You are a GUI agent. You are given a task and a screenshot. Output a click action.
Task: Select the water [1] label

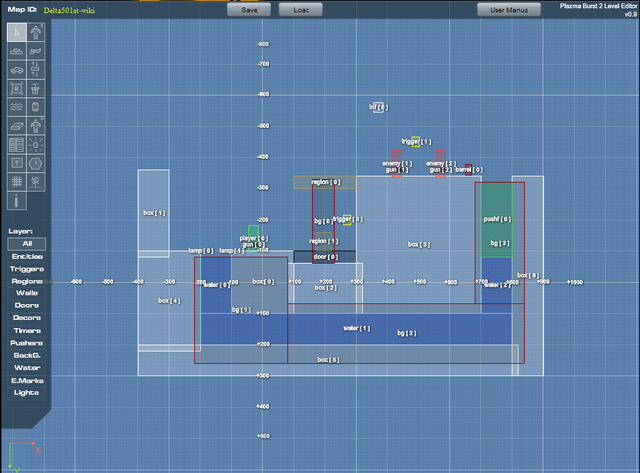click(x=357, y=328)
